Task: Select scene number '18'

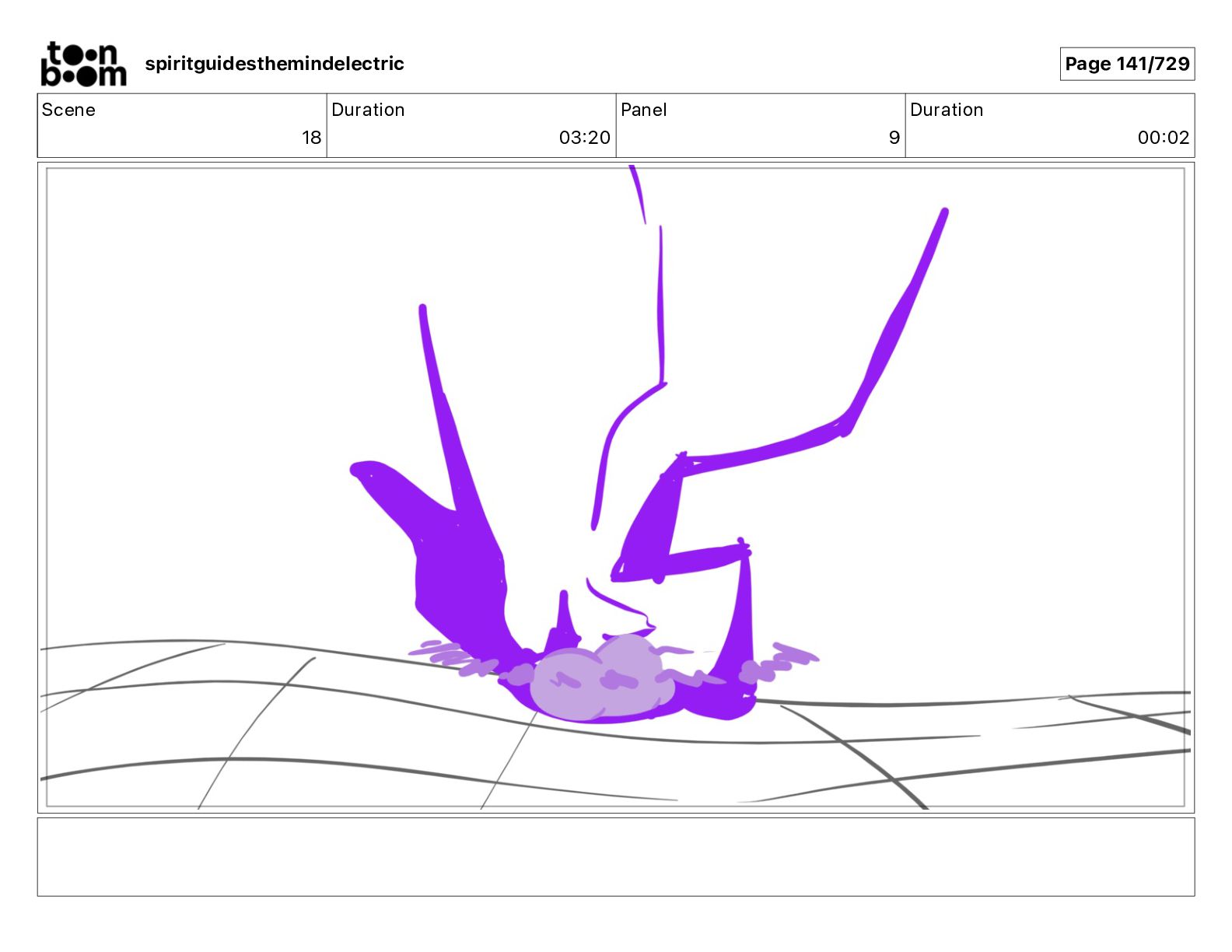Action: point(311,138)
